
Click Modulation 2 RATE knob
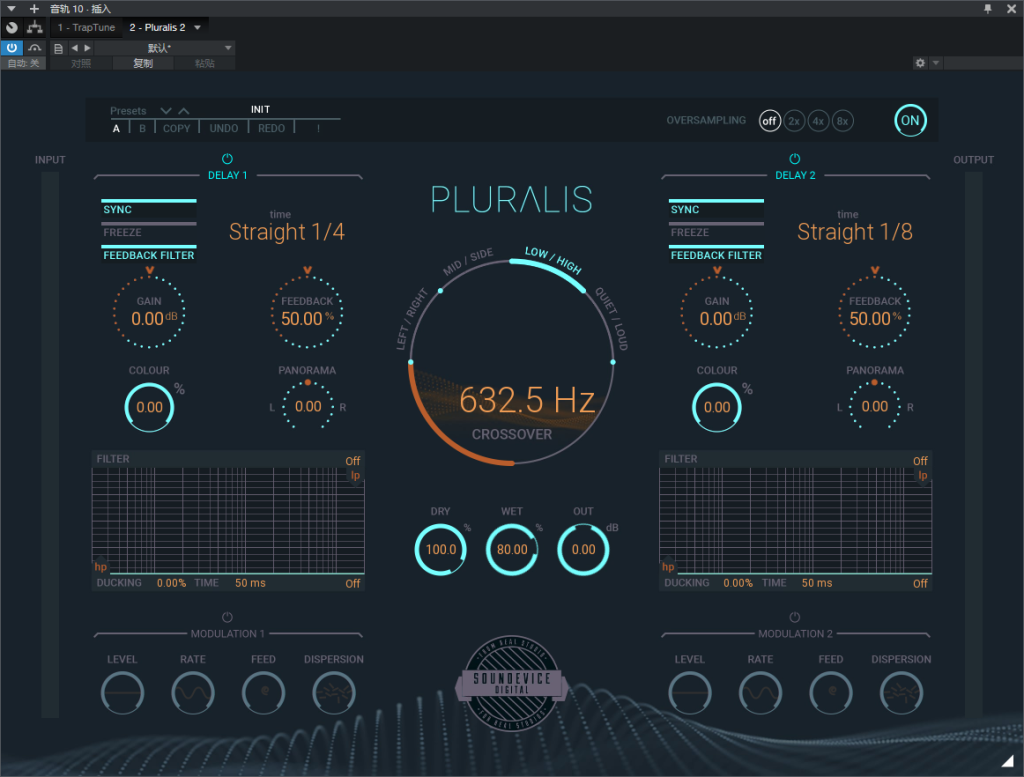pyautogui.click(x=760, y=693)
